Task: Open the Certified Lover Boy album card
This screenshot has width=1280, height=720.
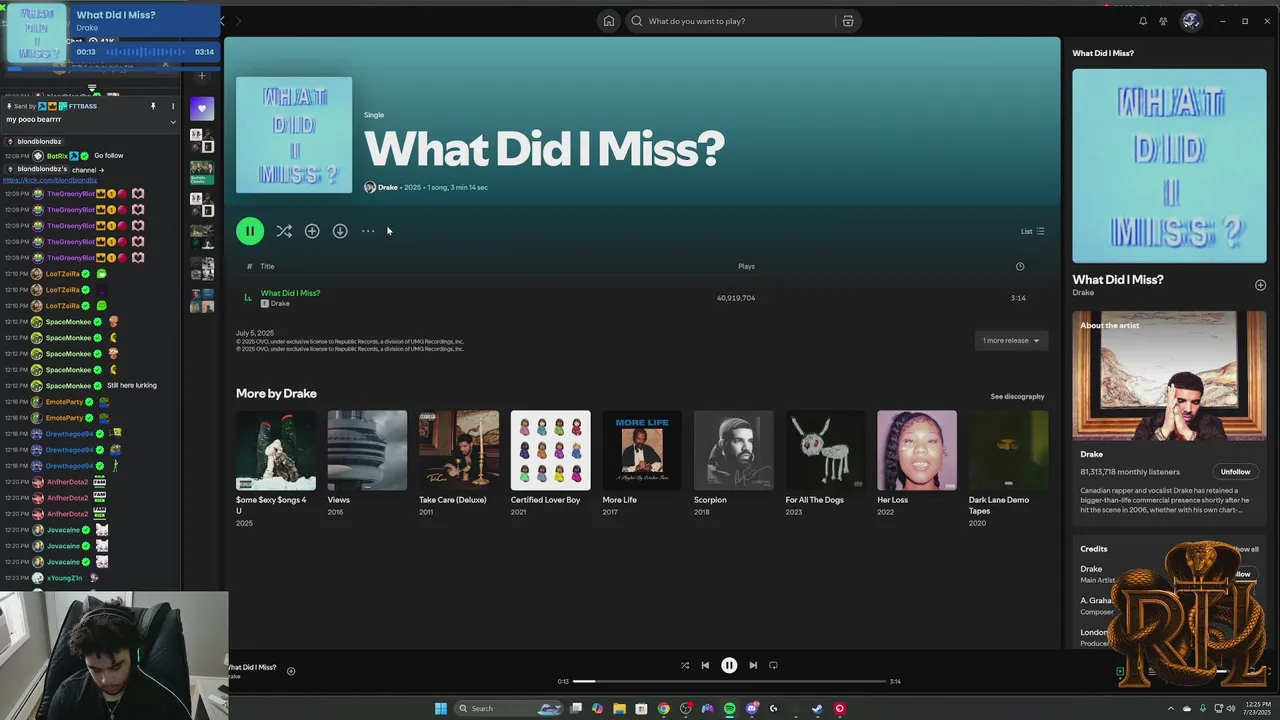Action: 551,463
